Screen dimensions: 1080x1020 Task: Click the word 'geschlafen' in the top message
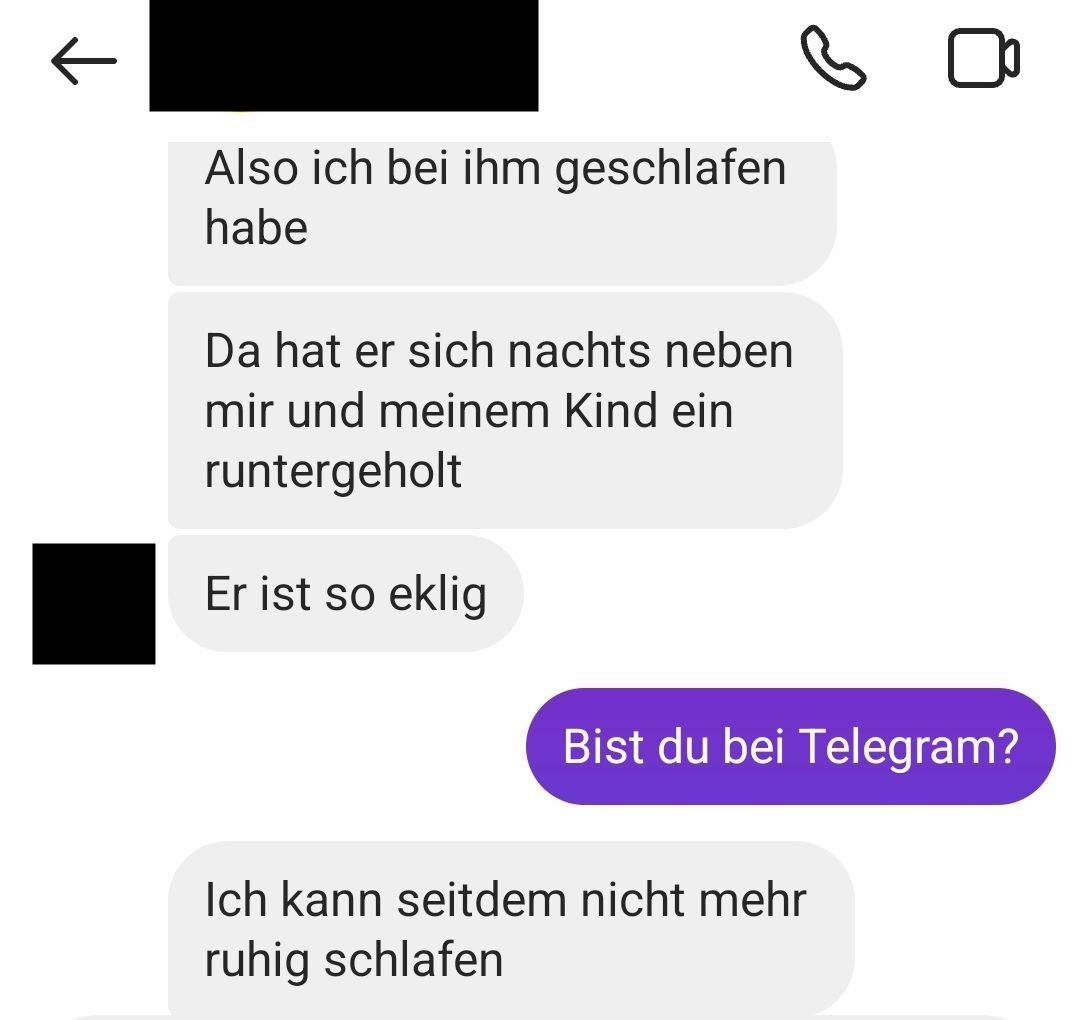[670, 170]
